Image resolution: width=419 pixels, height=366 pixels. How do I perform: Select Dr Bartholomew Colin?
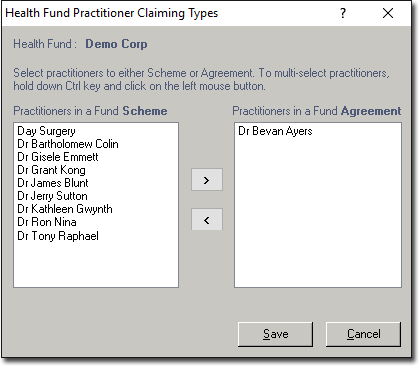[x=68, y=144]
